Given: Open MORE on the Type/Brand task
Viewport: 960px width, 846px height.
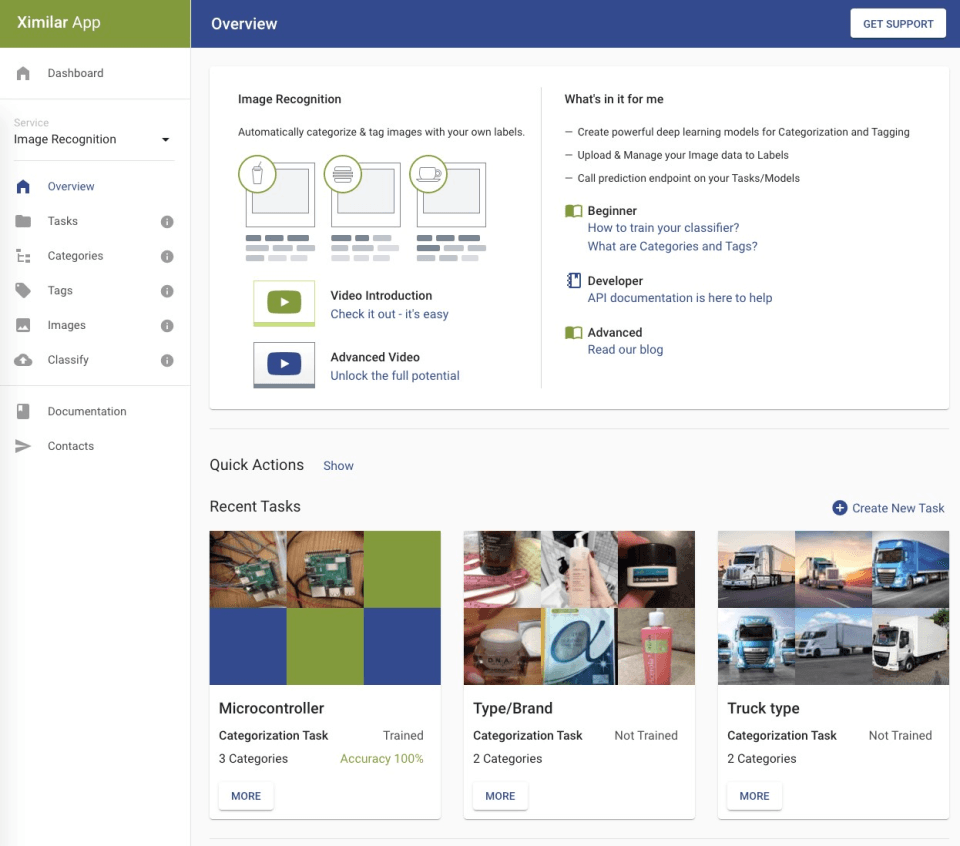Looking at the screenshot, I should (500, 796).
